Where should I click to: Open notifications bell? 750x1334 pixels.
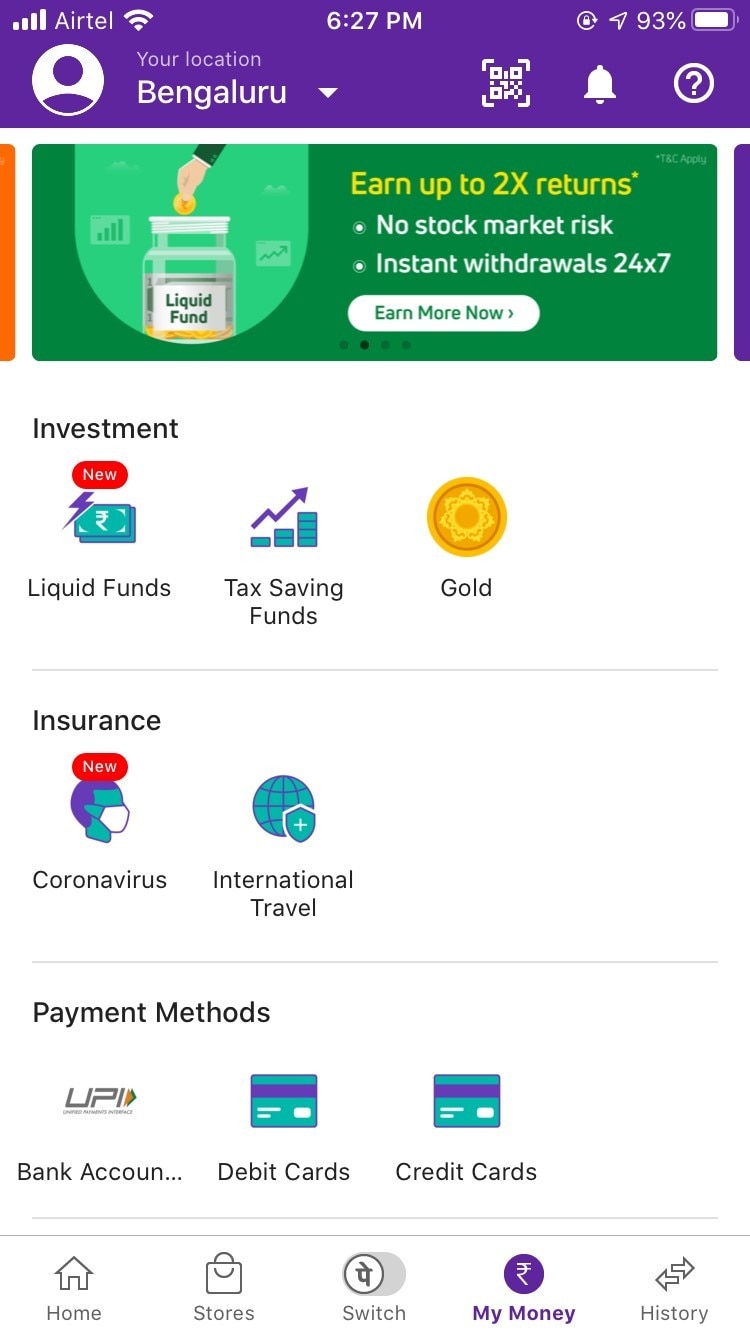(599, 85)
